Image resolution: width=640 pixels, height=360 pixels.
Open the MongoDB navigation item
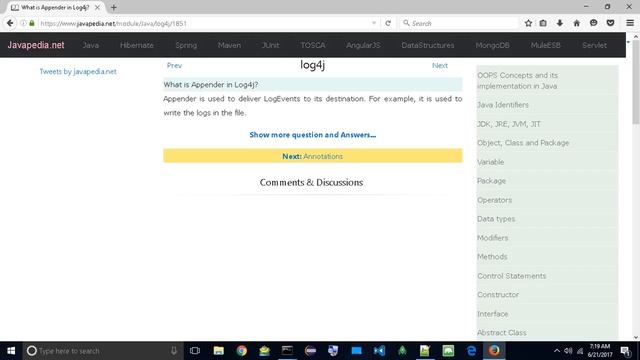pos(492,45)
